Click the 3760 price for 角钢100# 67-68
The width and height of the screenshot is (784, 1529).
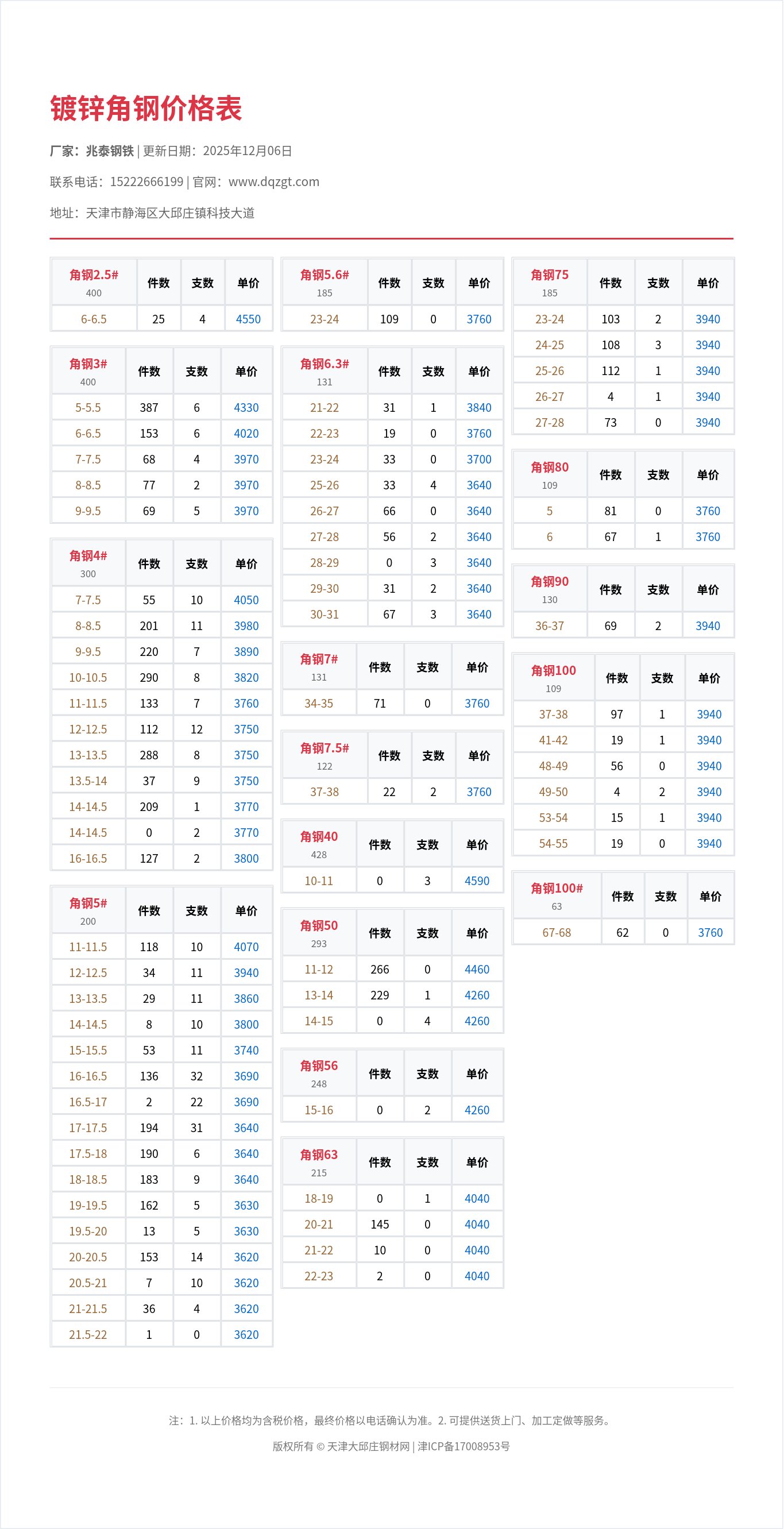[x=710, y=932]
